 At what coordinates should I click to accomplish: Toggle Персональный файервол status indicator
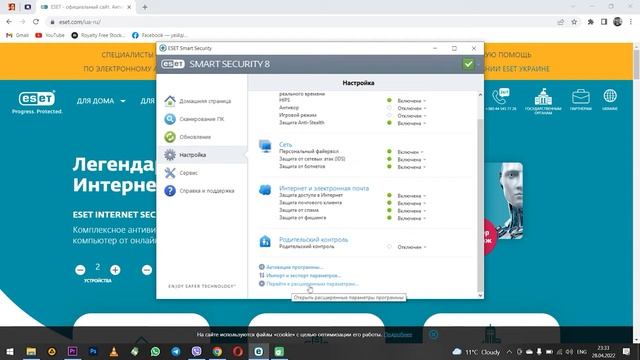pyautogui.click(x=389, y=151)
